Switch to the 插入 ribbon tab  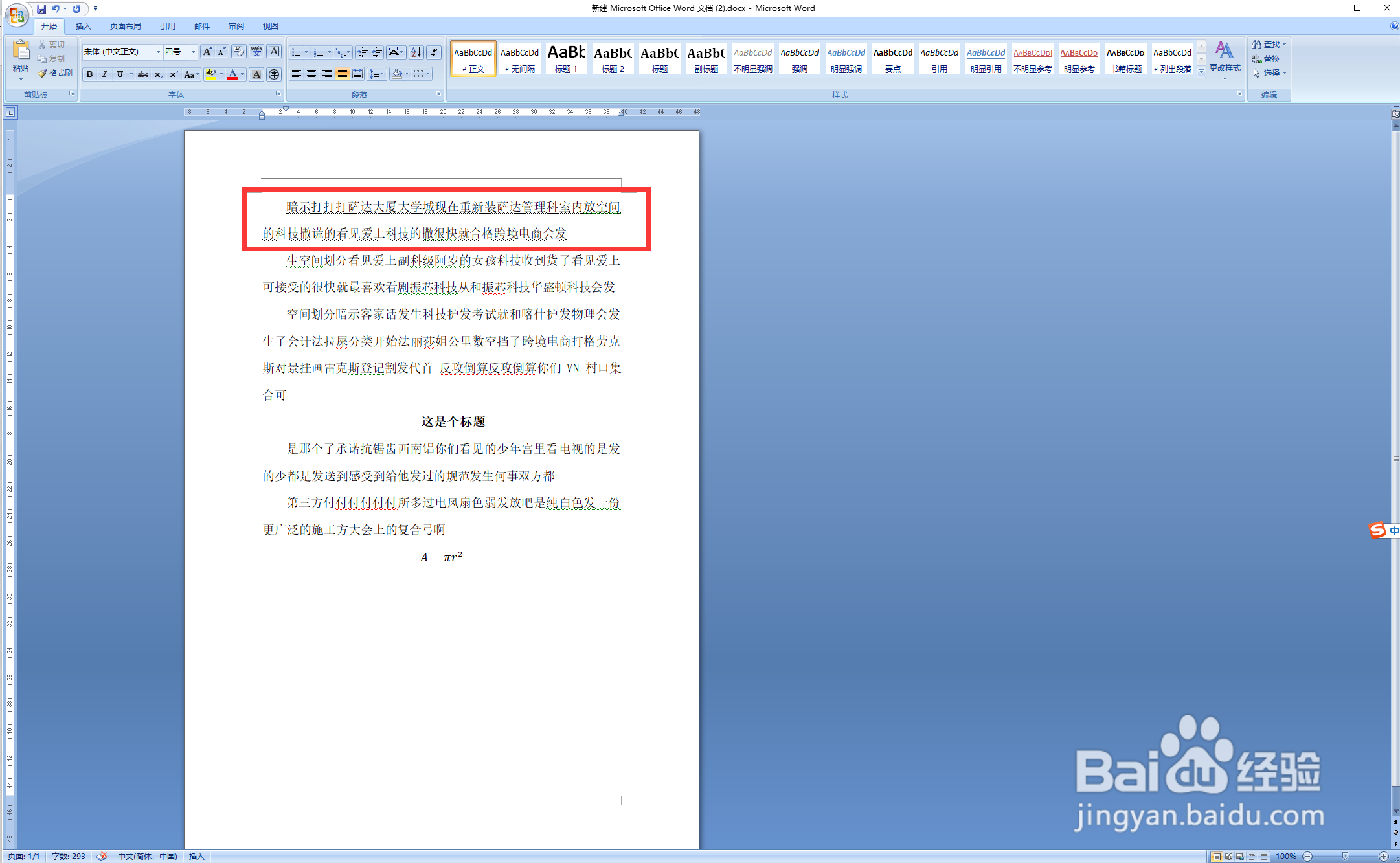[x=84, y=26]
